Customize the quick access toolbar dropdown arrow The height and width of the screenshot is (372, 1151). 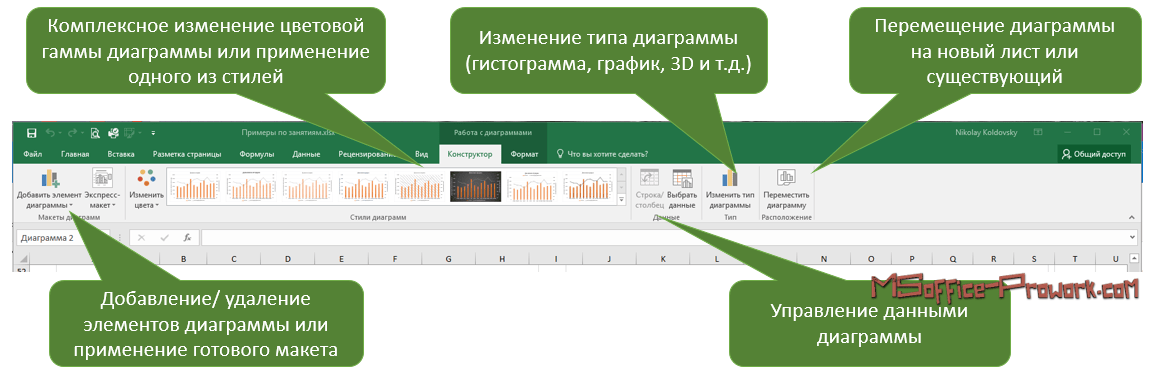(153, 133)
